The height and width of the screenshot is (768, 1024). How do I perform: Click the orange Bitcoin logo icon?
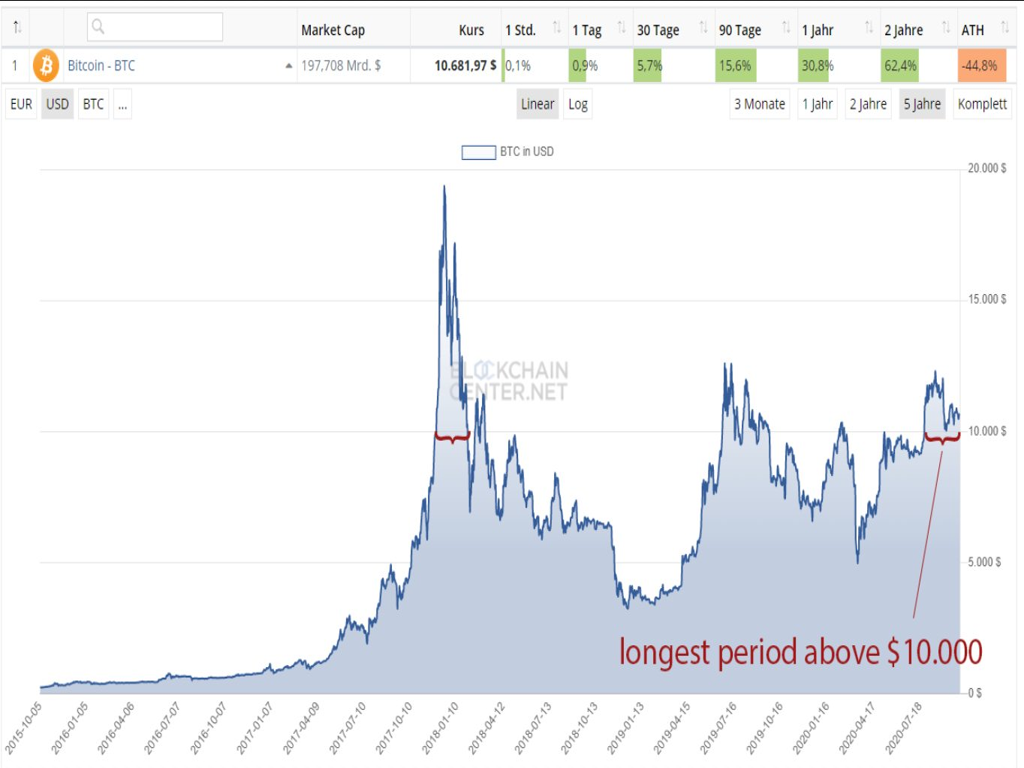(x=46, y=66)
